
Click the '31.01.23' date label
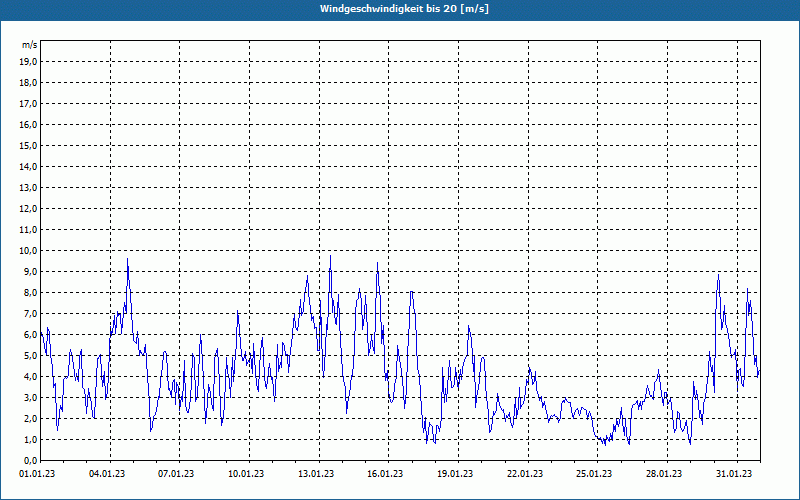734,474
